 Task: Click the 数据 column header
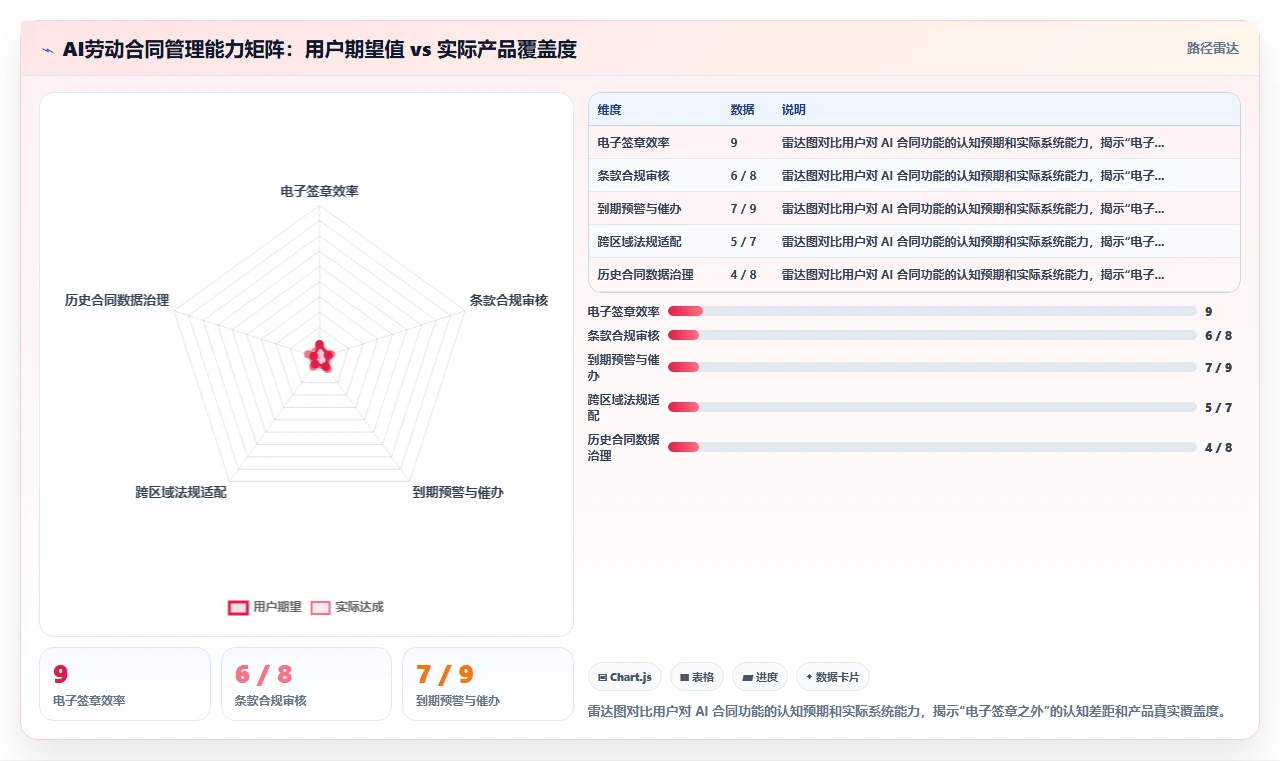click(742, 110)
